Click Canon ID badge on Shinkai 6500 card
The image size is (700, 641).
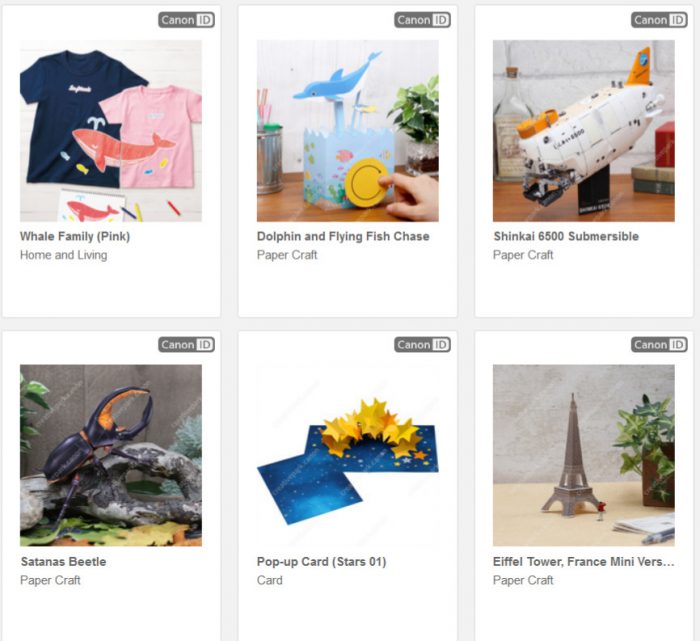(x=659, y=20)
